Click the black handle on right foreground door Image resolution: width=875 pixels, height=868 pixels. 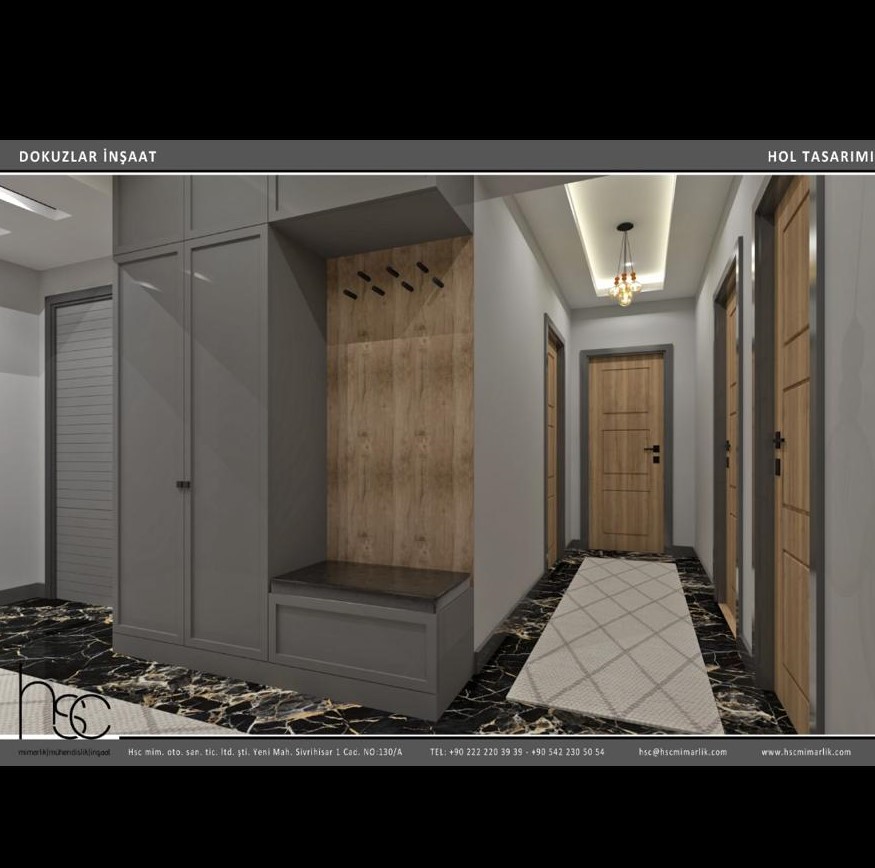pos(777,442)
